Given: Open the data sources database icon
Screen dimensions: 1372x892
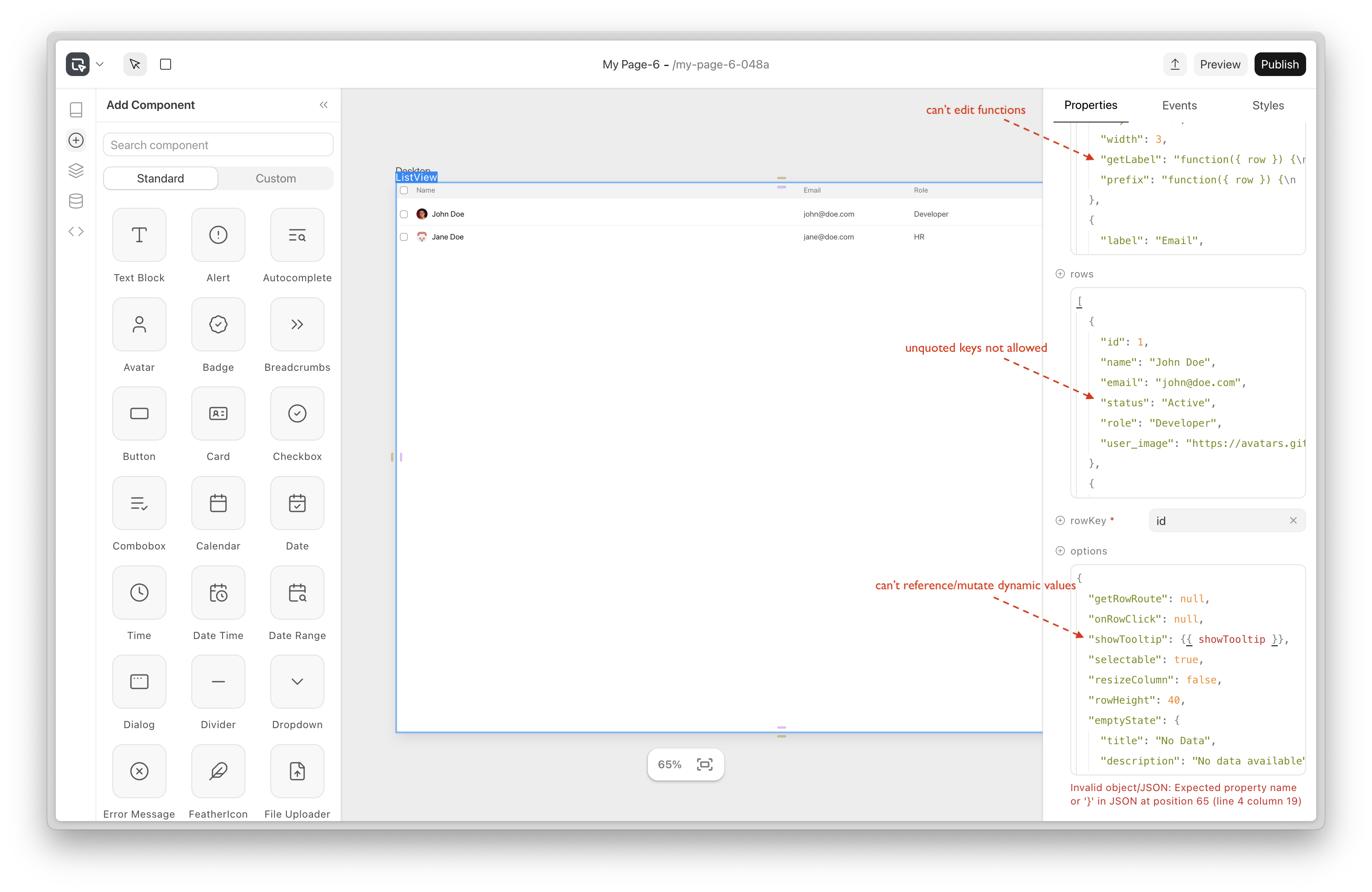Looking at the screenshot, I should click(x=76, y=201).
